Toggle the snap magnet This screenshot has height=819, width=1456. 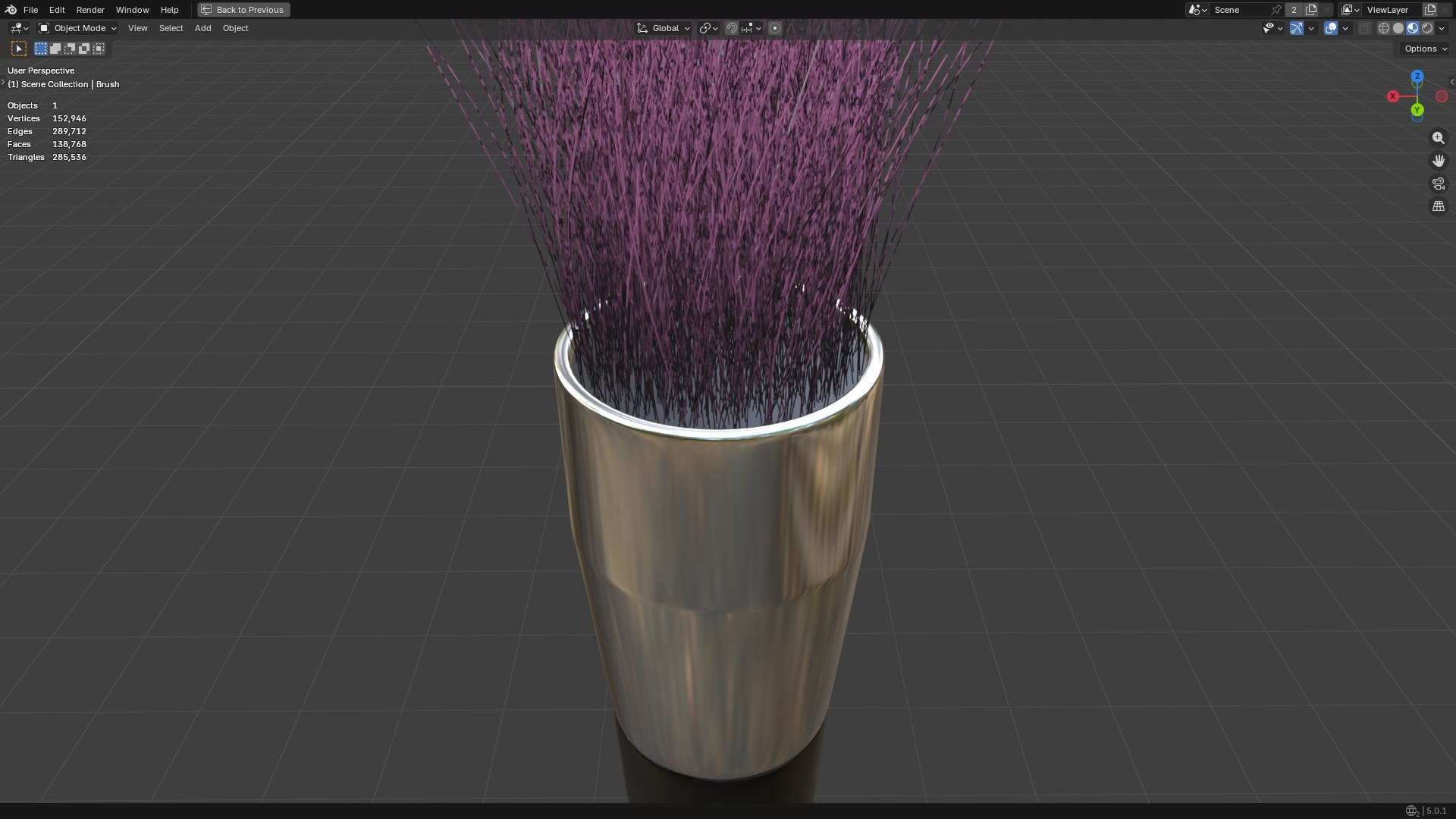[x=732, y=28]
